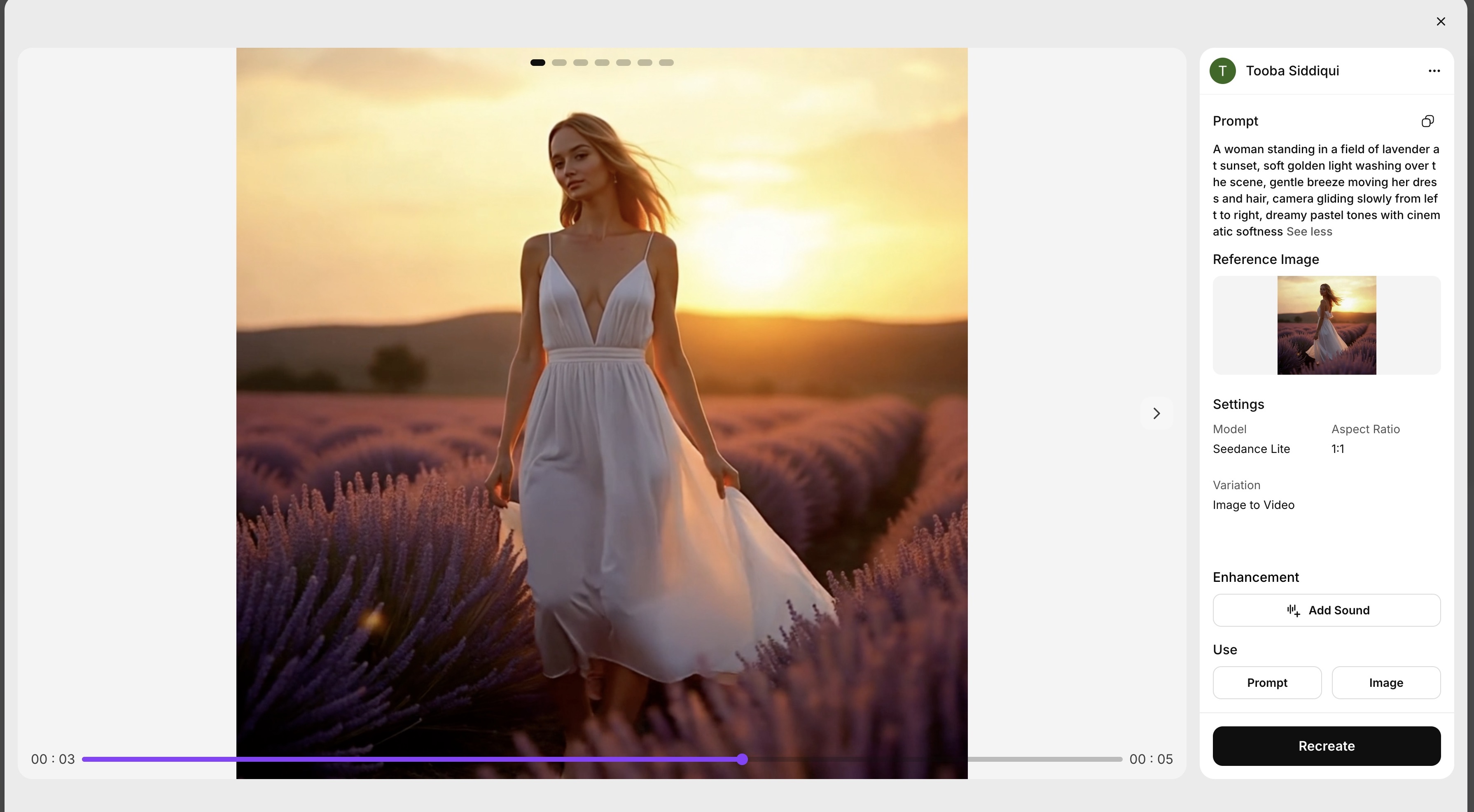Image resolution: width=1474 pixels, height=812 pixels.
Task: Select the seventh carousel indicator dot
Action: click(666, 62)
